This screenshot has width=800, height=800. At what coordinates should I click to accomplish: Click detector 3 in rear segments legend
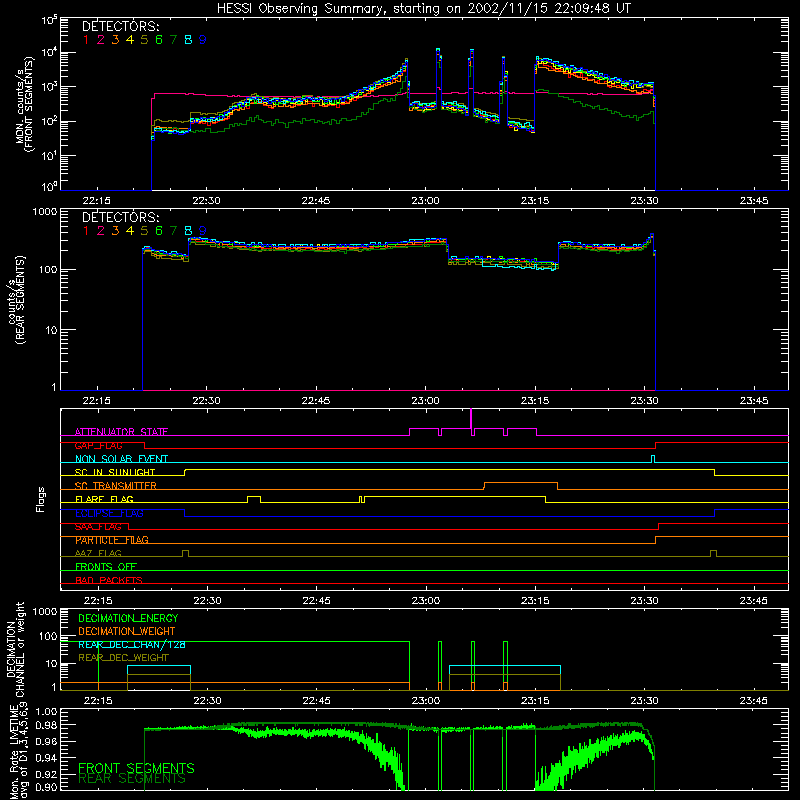point(115,231)
